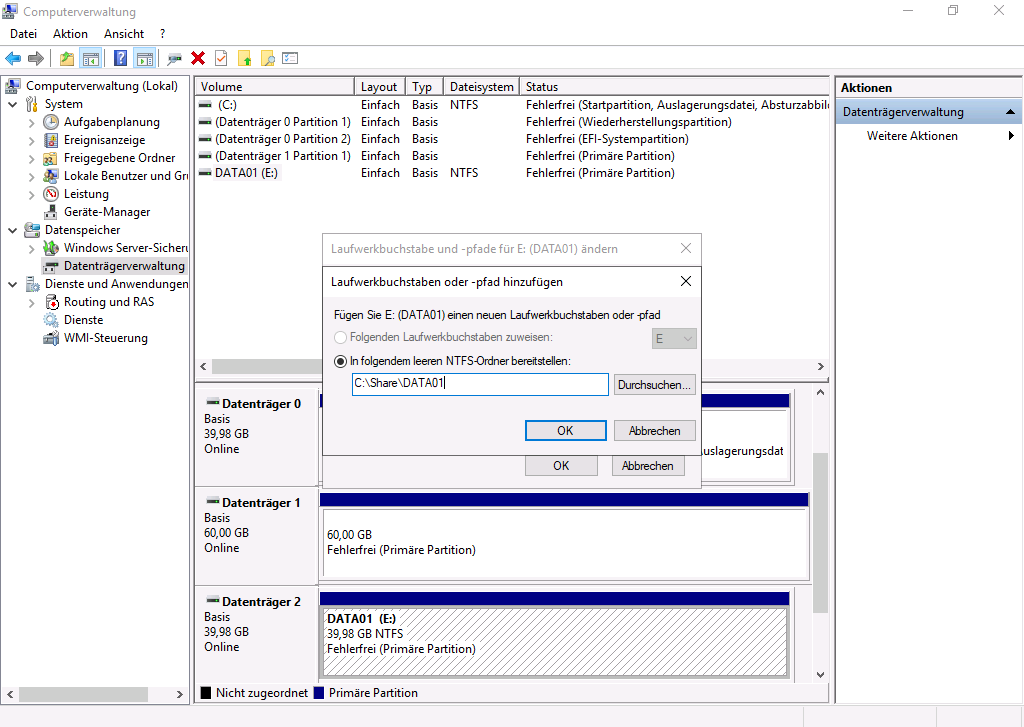Viewport: 1024px width, 727px height.
Task: Click the blue Back arrow in toolbar
Action: [x=13, y=58]
